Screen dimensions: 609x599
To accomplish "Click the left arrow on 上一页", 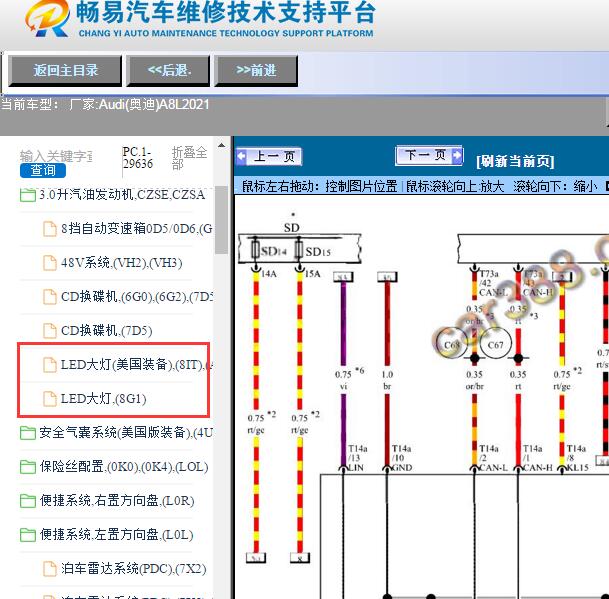I will (241, 157).
